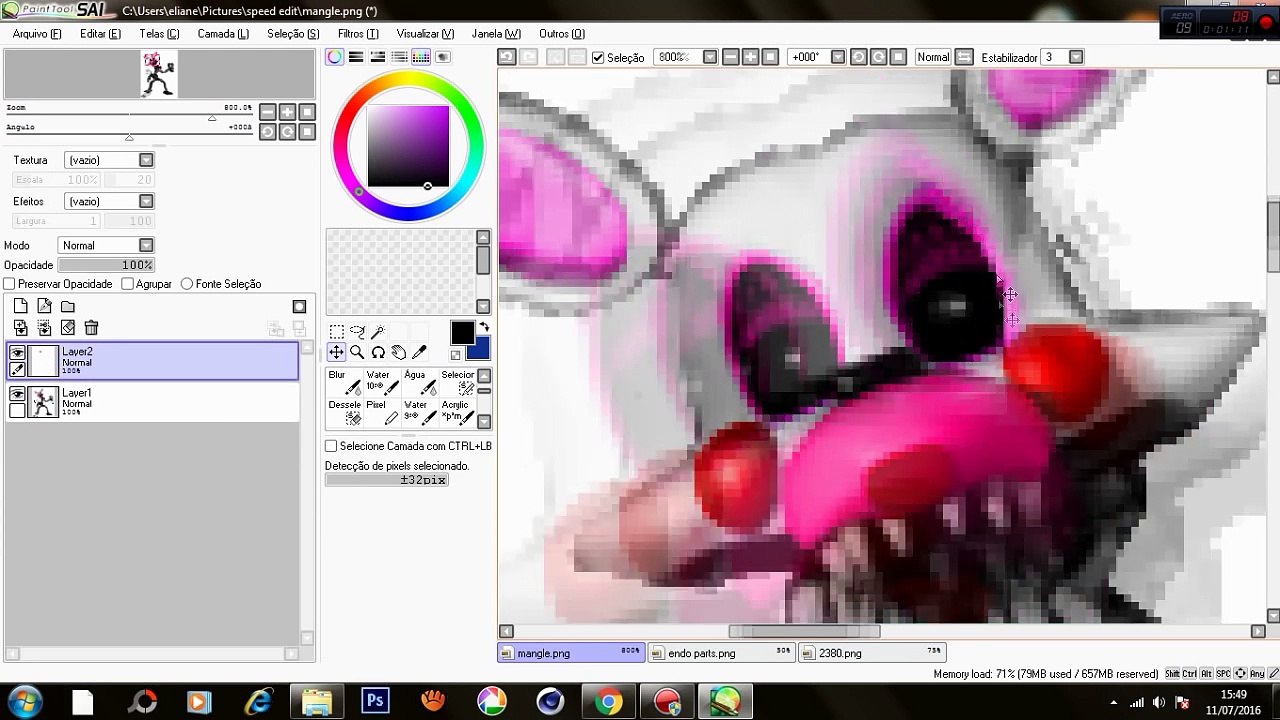This screenshot has height=720, width=1280.
Task: Show the color wheel panel
Action: coord(335,57)
